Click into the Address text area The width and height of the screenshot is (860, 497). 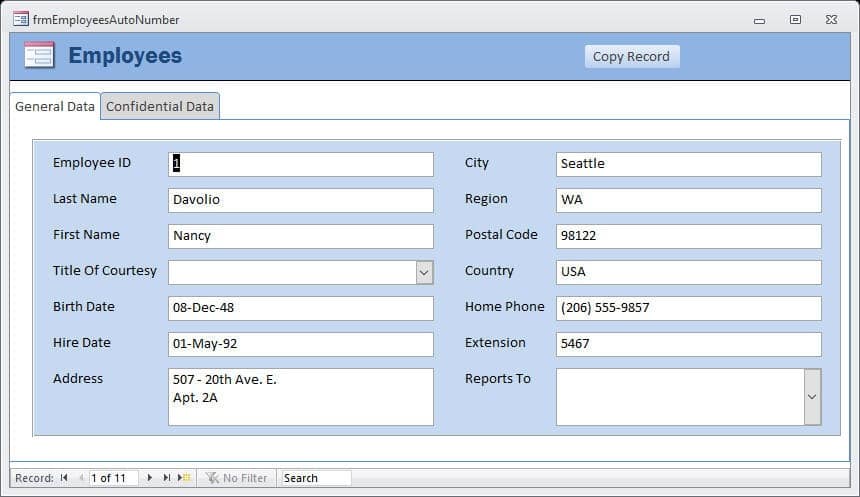[x=301, y=397]
